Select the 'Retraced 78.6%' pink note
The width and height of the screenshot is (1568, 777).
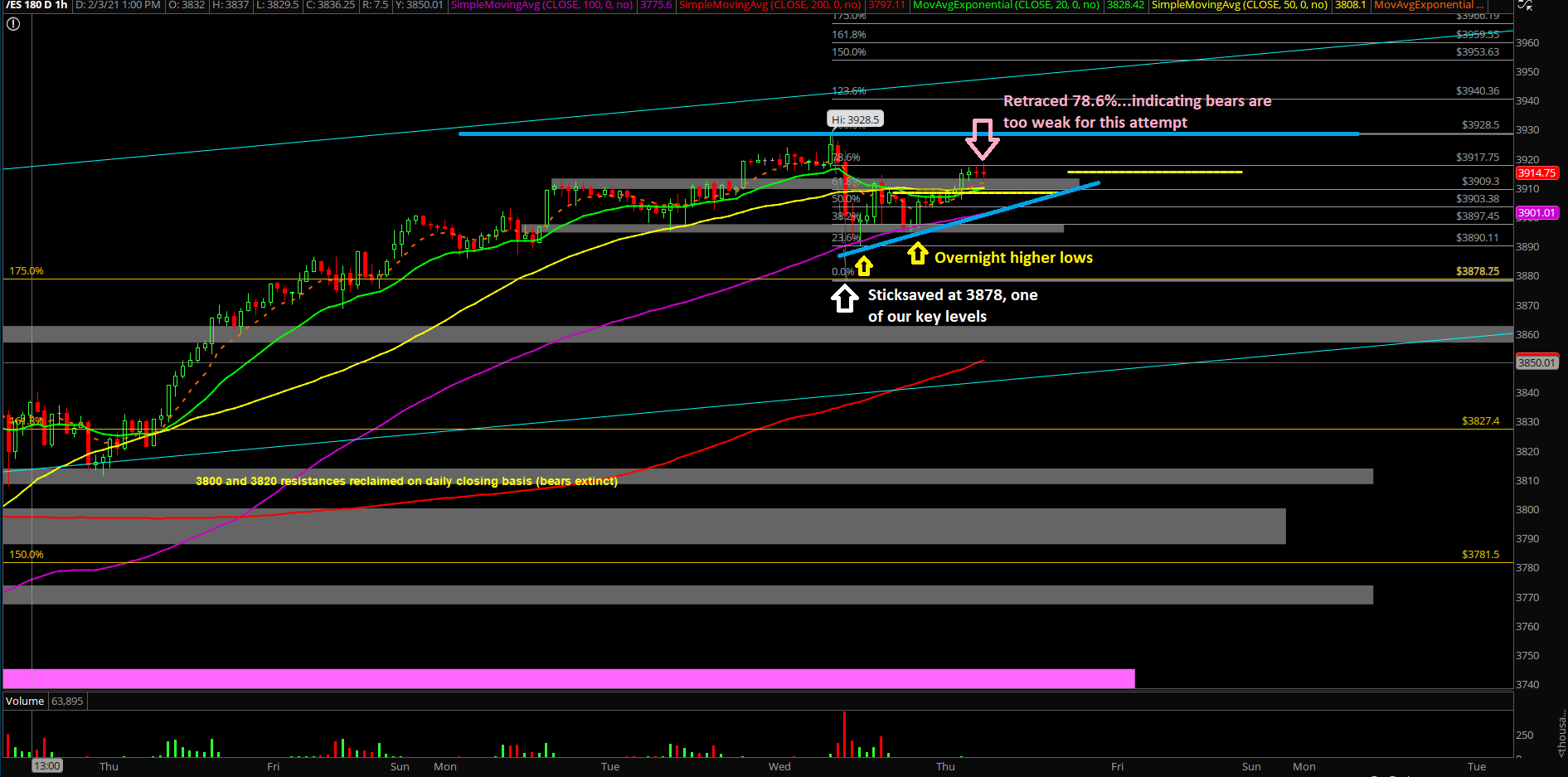(x=1137, y=111)
